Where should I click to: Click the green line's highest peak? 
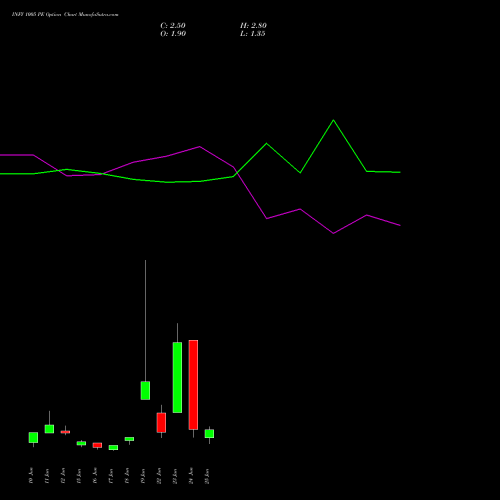333,120
